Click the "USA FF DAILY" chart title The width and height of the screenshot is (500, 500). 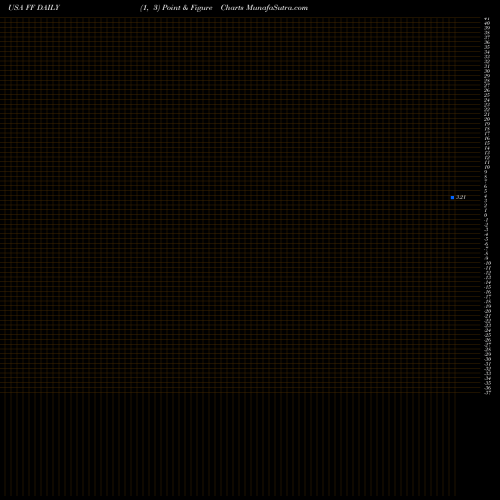[34, 8]
